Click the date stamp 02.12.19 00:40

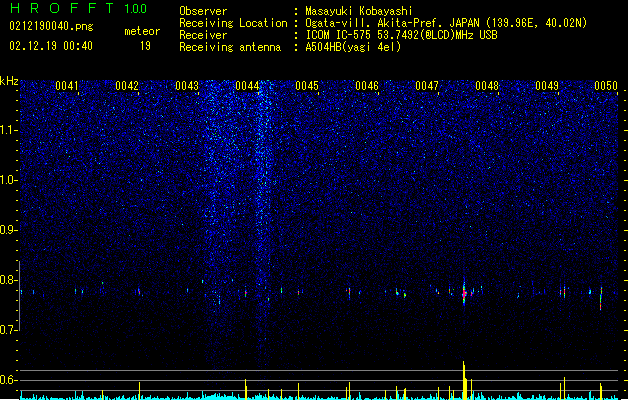pyautogui.click(x=51, y=46)
